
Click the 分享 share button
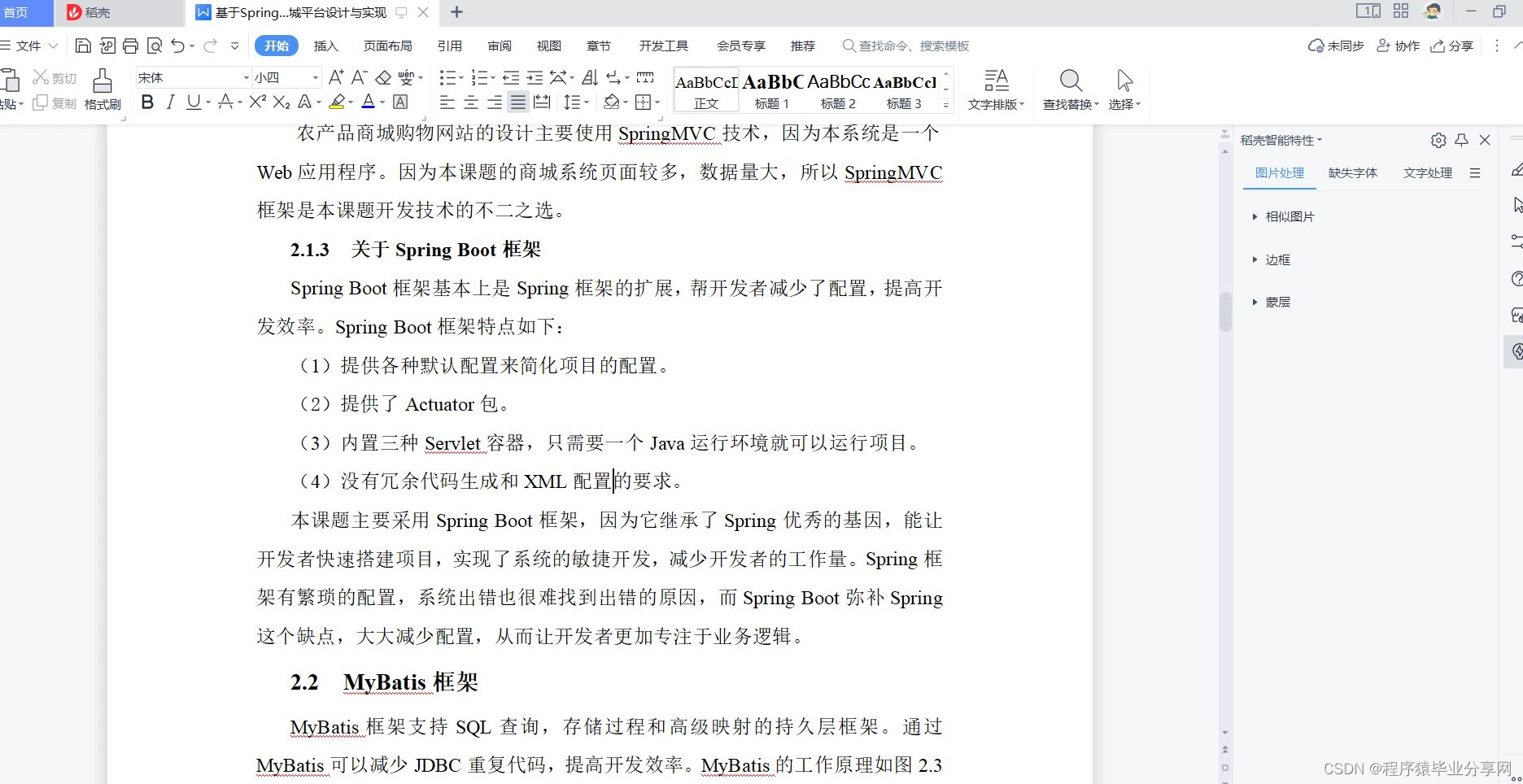[x=1452, y=46]
